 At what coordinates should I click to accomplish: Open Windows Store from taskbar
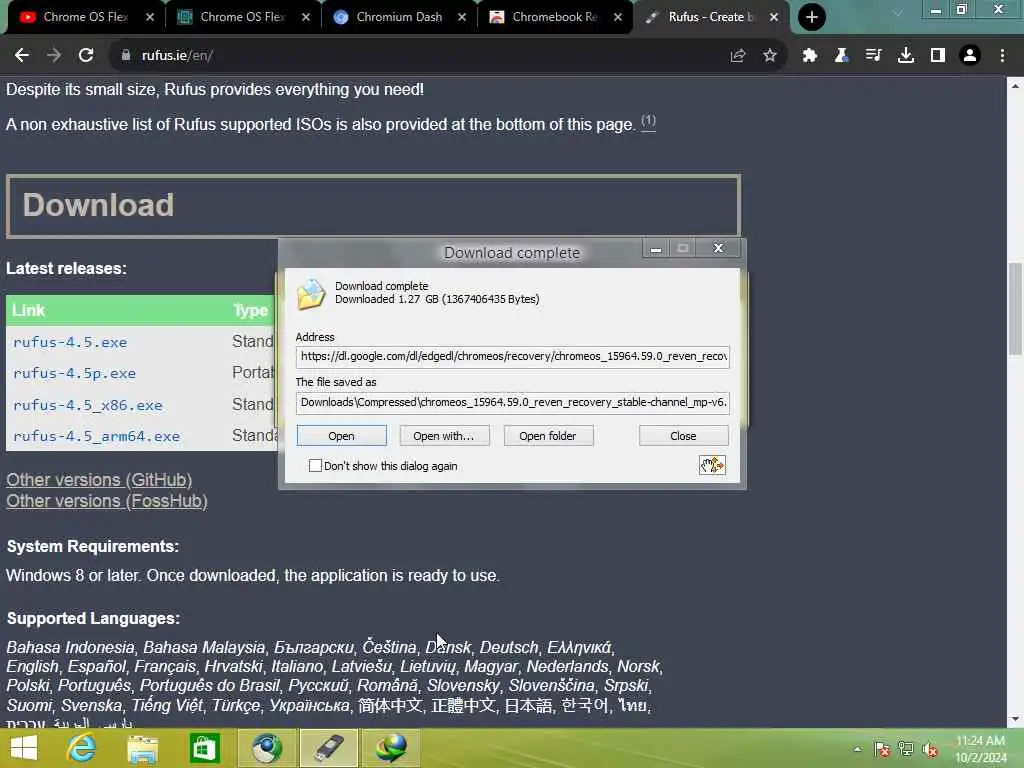[204, 748]
